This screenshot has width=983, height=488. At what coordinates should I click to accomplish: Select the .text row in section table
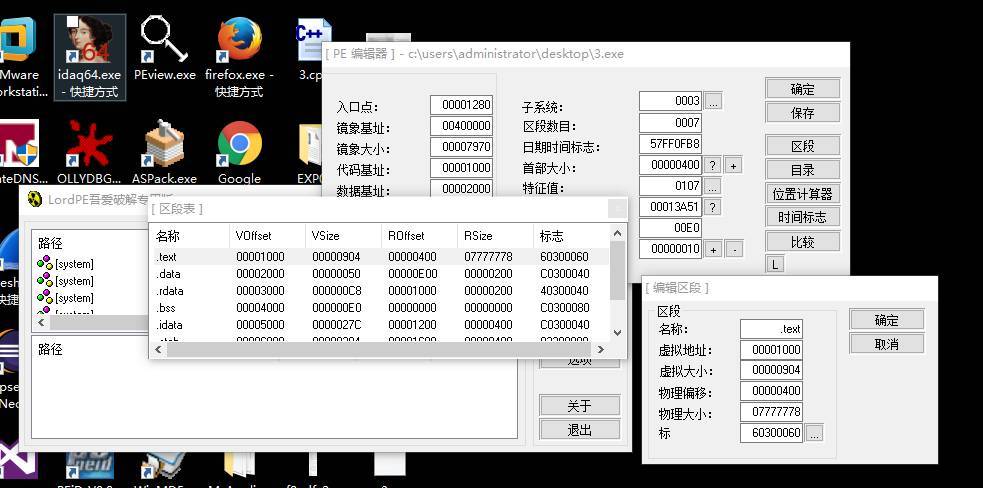(380, 257)
